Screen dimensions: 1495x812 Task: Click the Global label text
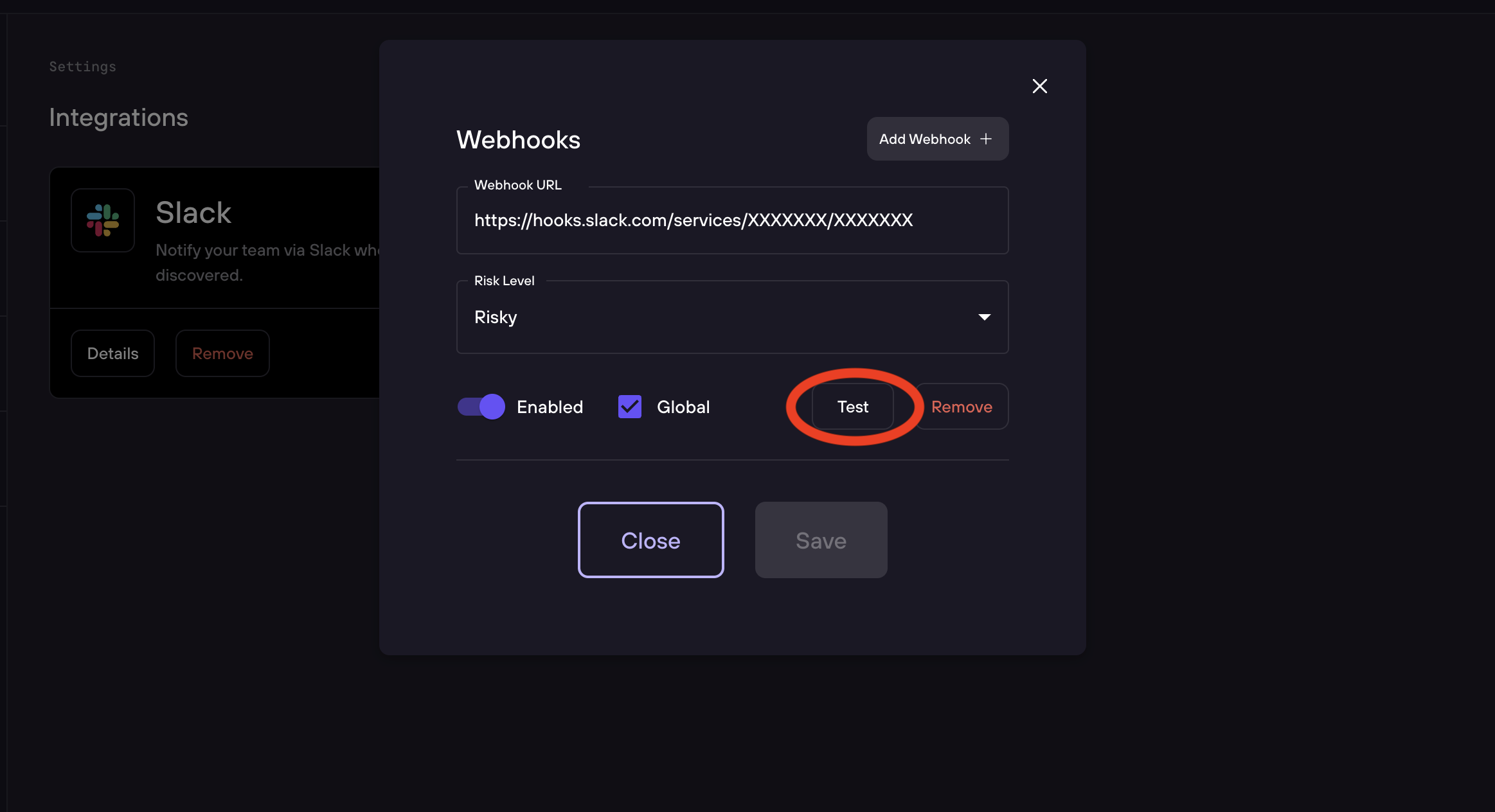tap(683, 407)
